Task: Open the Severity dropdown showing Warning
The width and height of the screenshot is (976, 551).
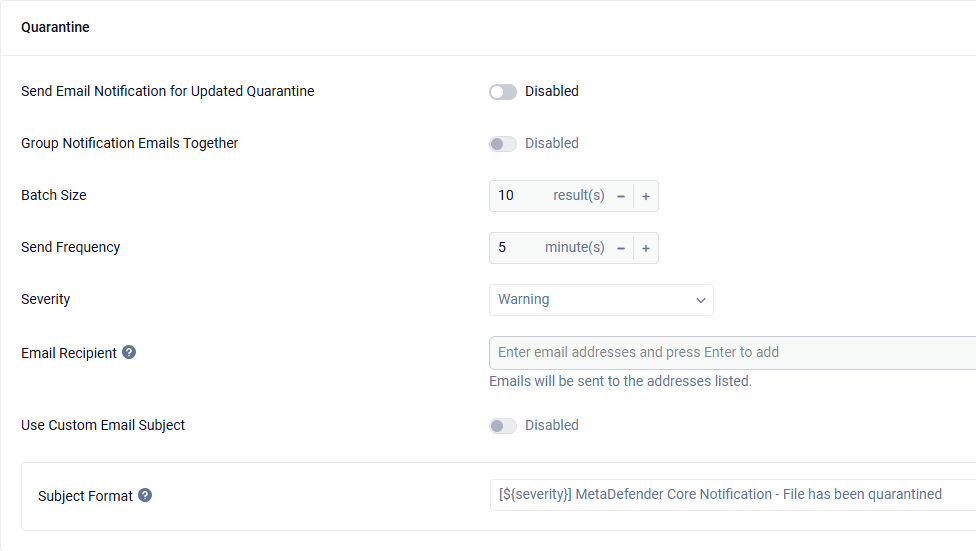Action: click(x=601, y=300)
